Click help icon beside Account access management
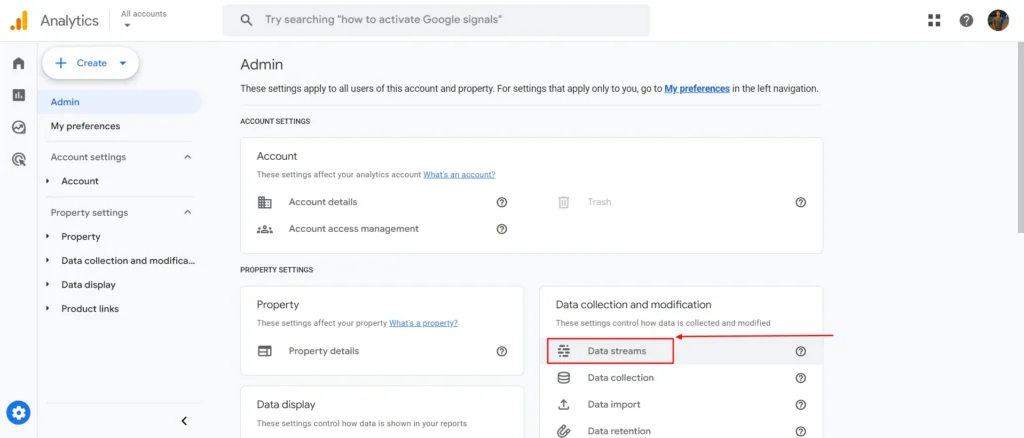Image resolution: width=1024 pixels, height=438 pixels. point(502,229)
